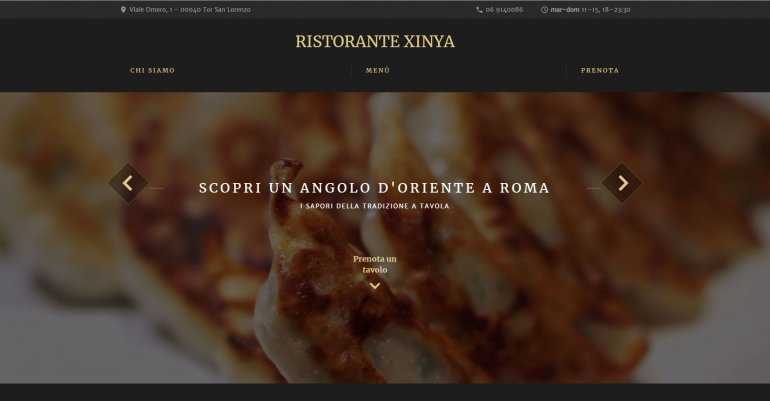Click the dark footer strip below the slider
770x401 pixels.
point(385,392)
